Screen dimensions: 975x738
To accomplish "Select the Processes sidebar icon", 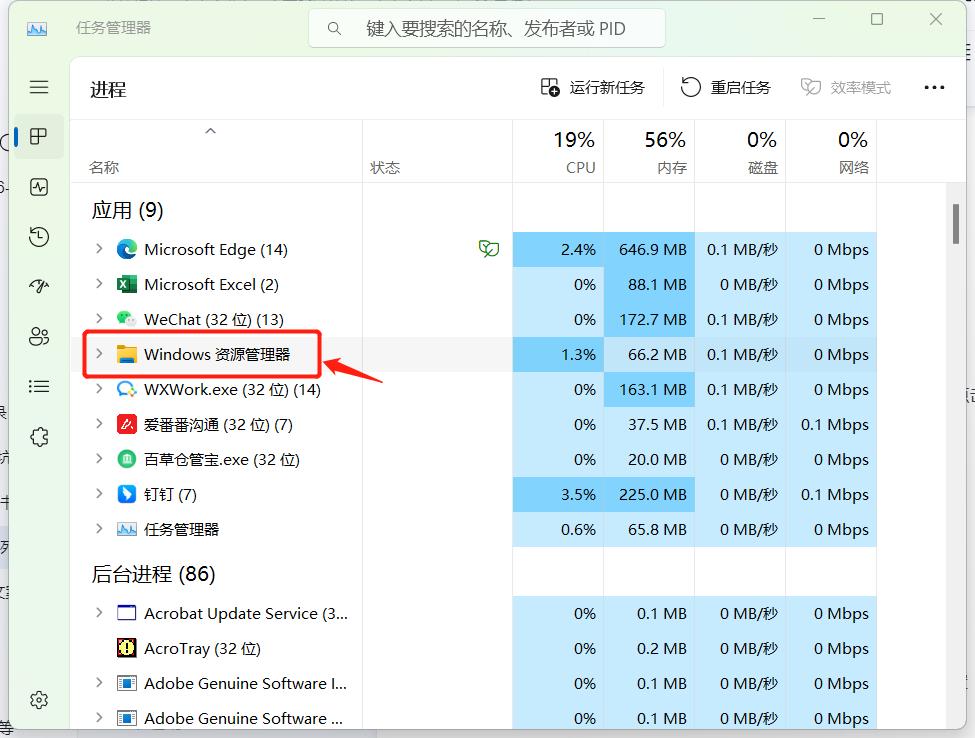I will [39, 136].
